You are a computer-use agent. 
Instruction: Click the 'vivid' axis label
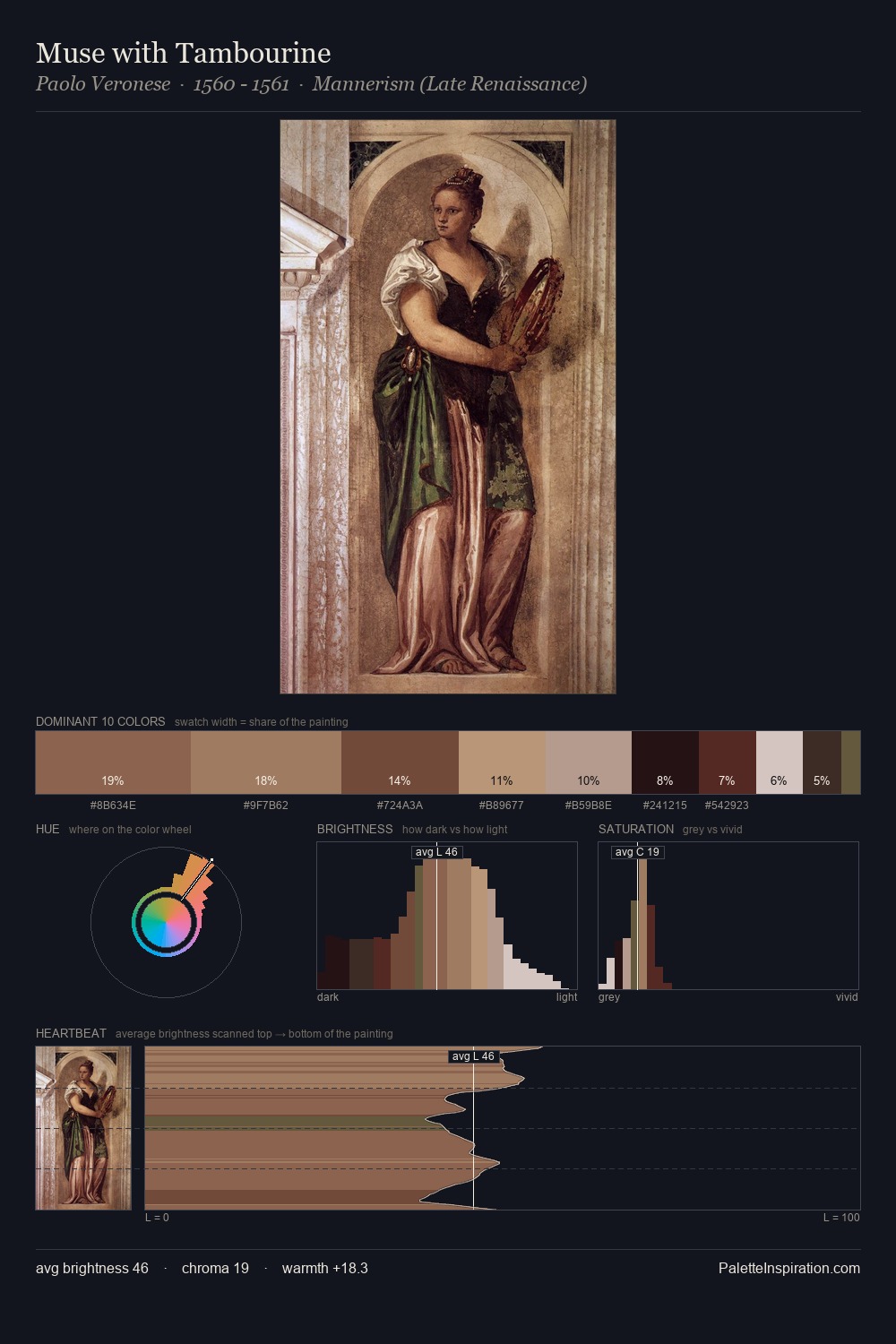[x=847, y=997]
